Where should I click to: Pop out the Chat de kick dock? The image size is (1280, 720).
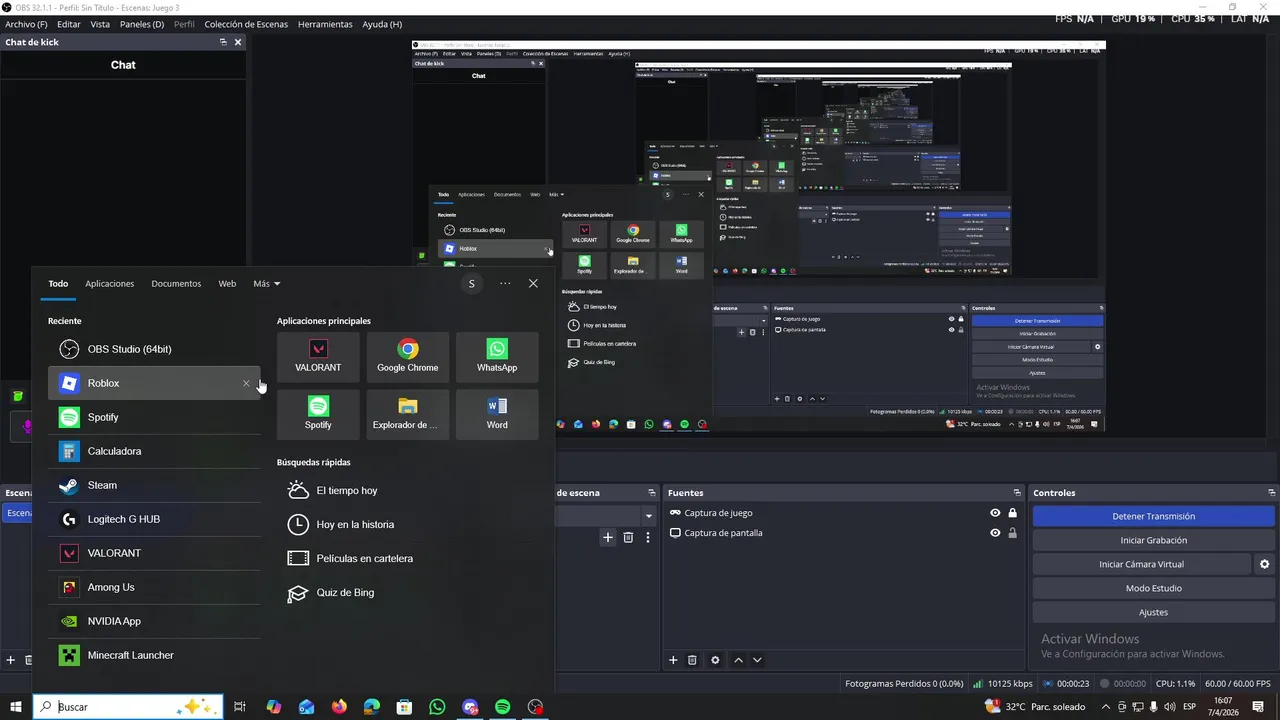pos(223,42)
